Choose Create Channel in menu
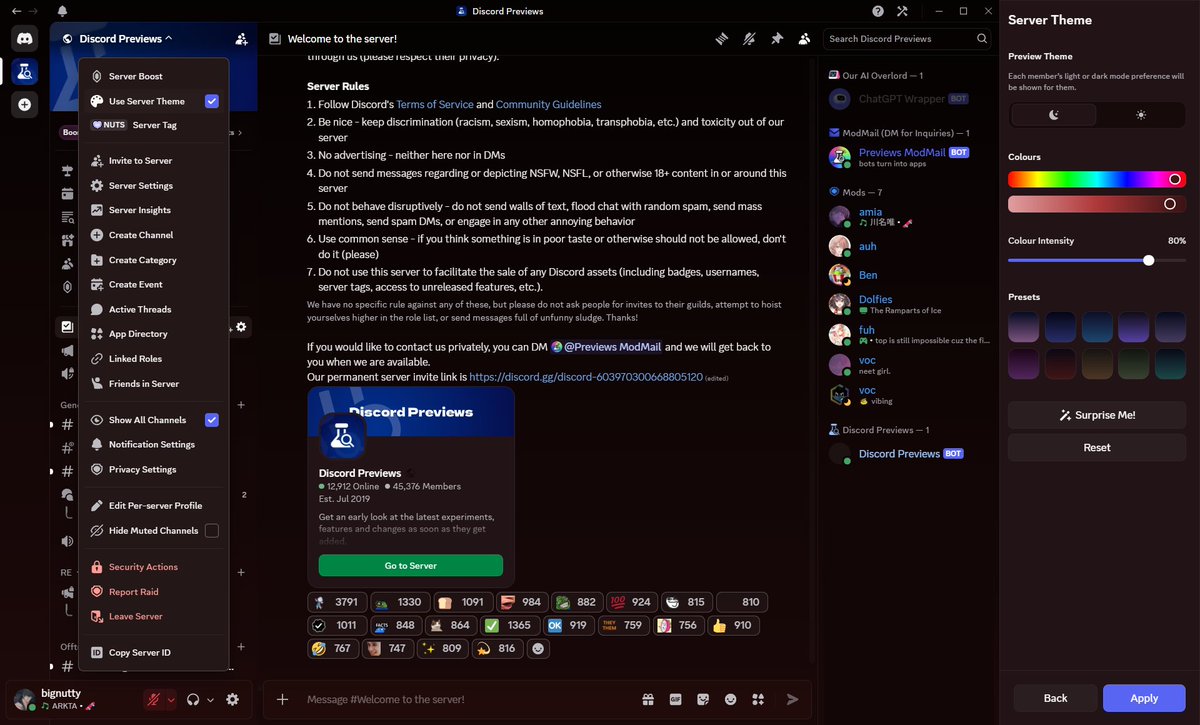The width and height of the screenshot is (1200, 725). click(x=154, y=235)
